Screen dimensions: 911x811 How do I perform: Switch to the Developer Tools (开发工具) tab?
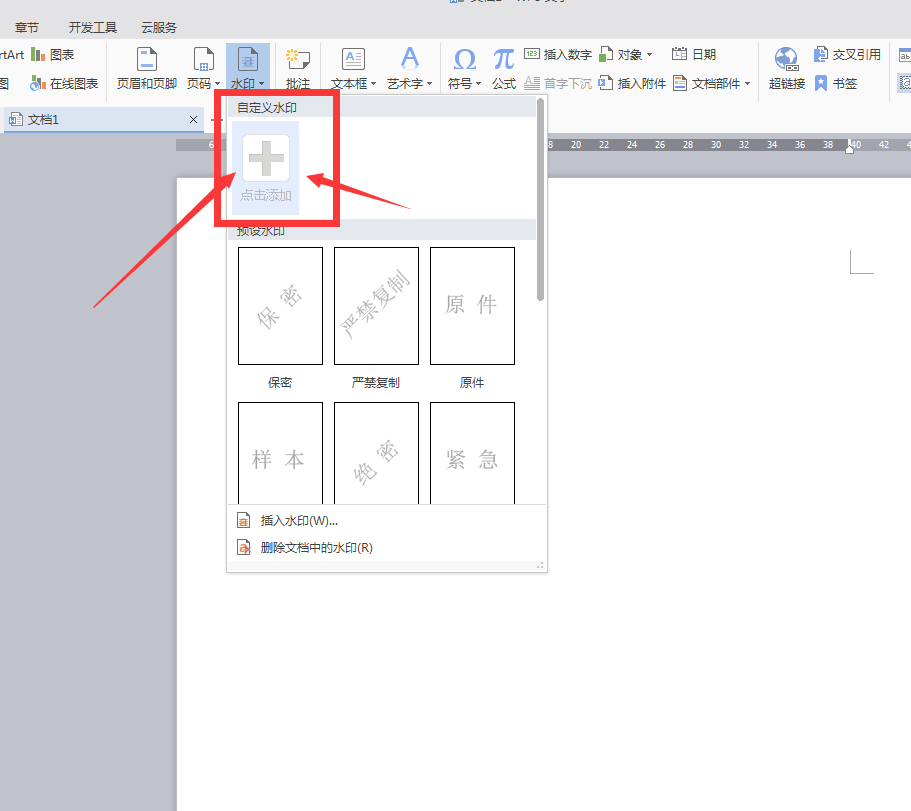(x=92, y=27)
